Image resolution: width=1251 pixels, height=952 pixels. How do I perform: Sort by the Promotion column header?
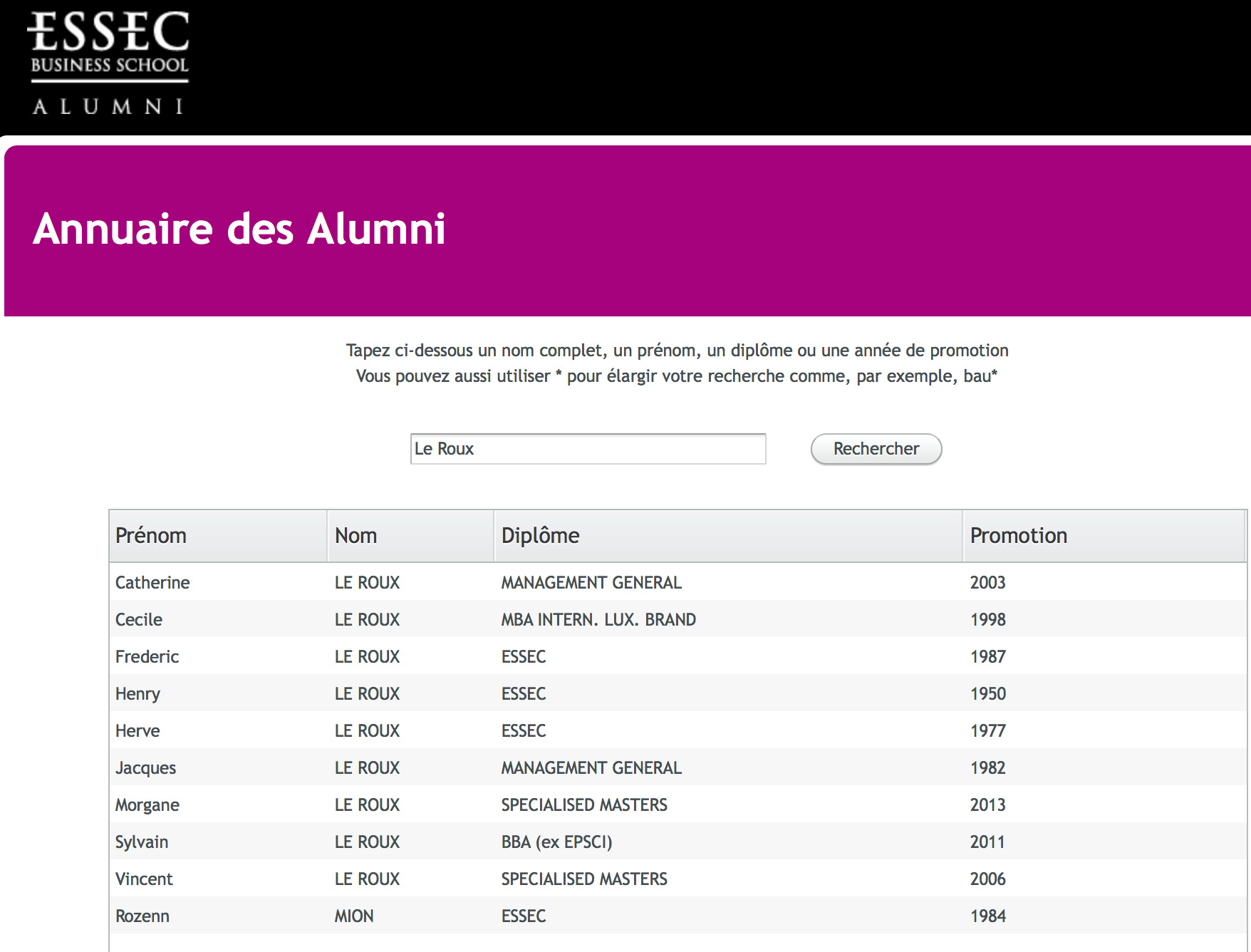[1104, 536]
